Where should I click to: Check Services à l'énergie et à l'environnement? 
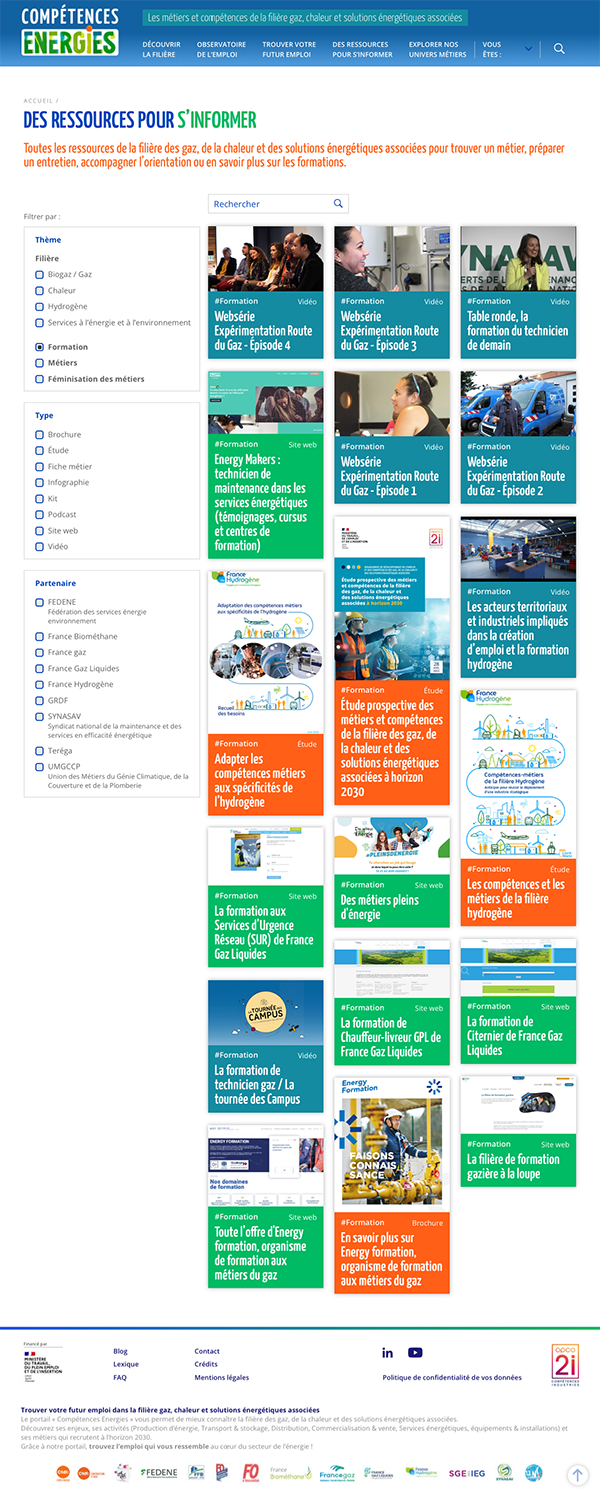40,323
